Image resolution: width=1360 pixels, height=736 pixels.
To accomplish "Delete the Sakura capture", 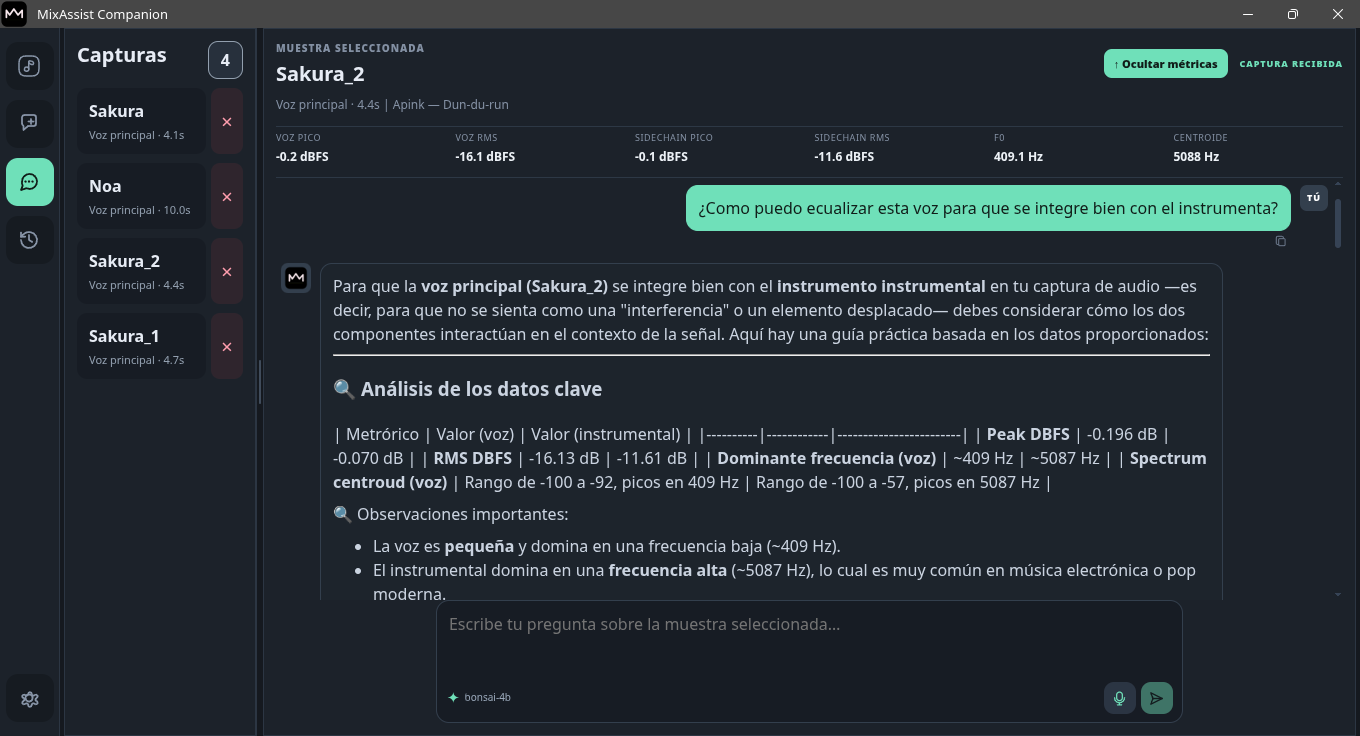I will tap(227, 121).
